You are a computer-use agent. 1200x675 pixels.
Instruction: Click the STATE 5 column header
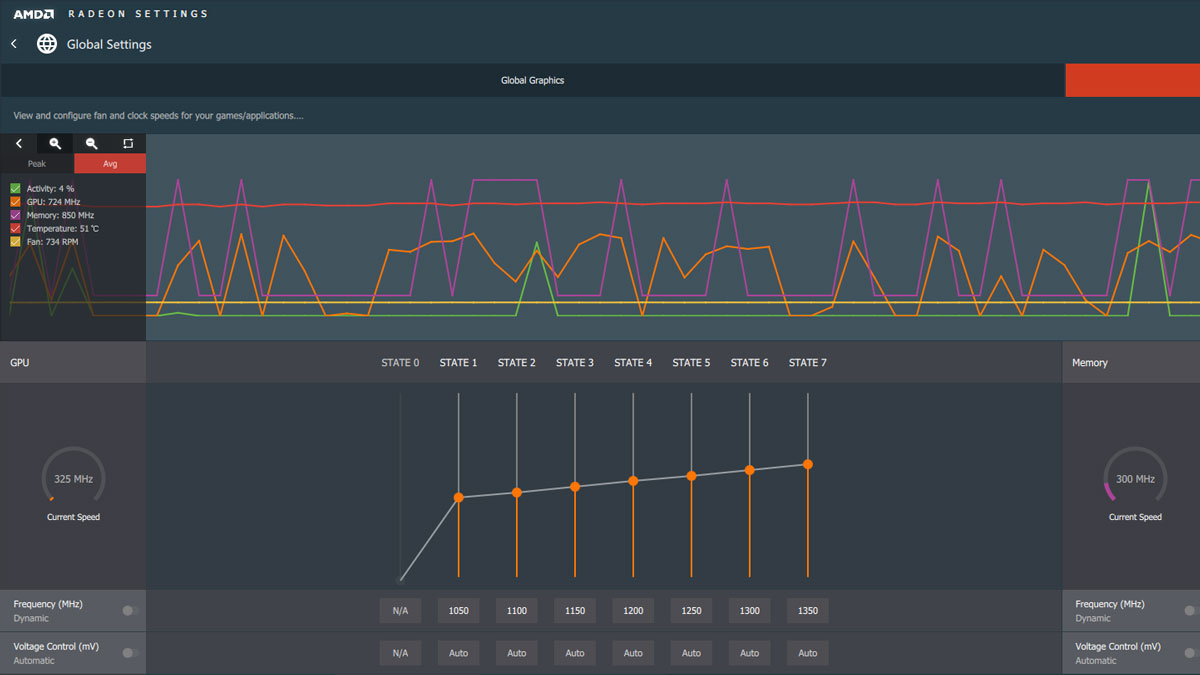pos(691,363)
